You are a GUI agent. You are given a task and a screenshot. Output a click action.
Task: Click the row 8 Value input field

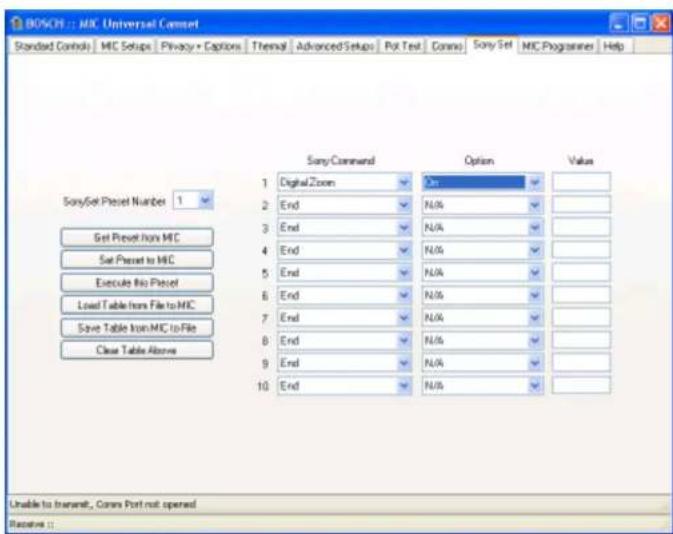click(581, 340)
